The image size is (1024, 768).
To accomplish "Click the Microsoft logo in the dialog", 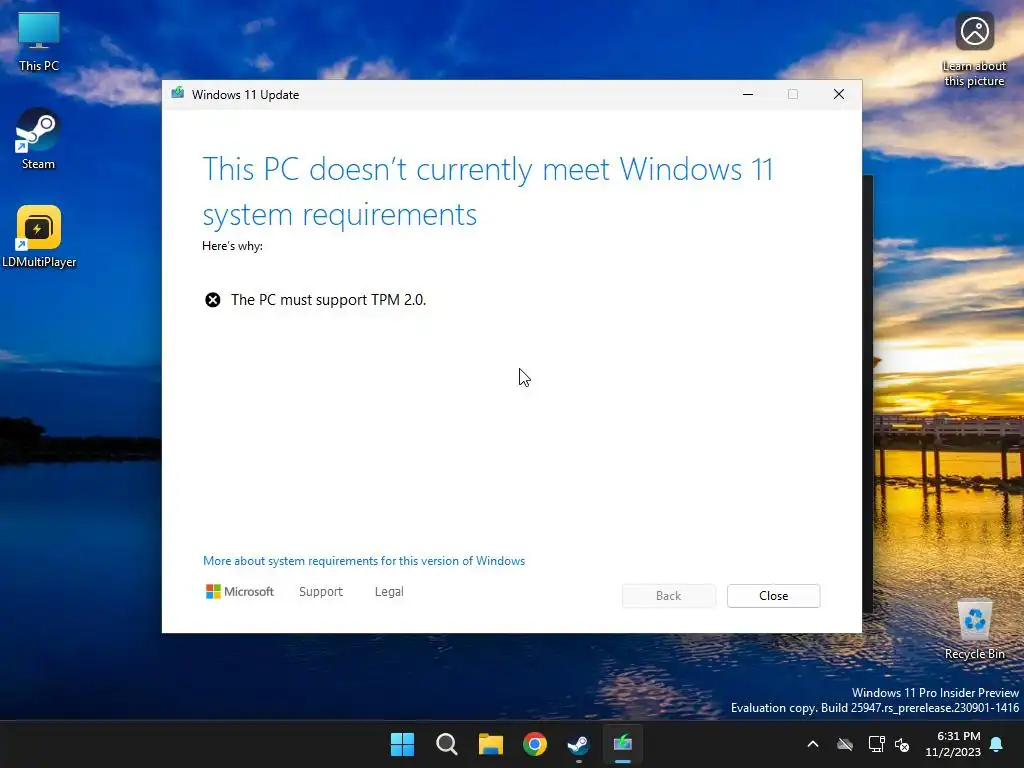I will pos(240,592).
